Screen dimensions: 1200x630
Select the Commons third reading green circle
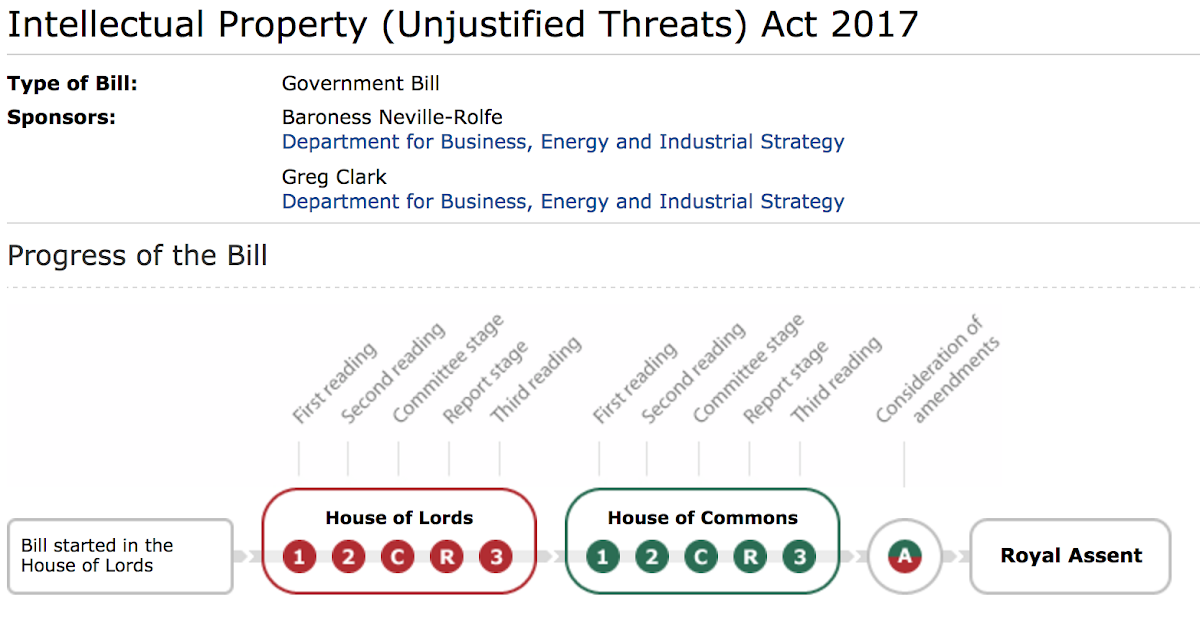tap(799, 556)
